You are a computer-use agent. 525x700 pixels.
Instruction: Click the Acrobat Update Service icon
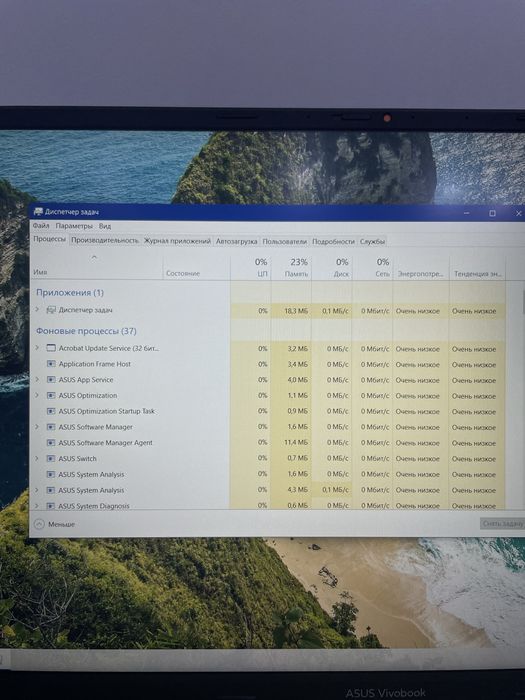pos(51,348)
